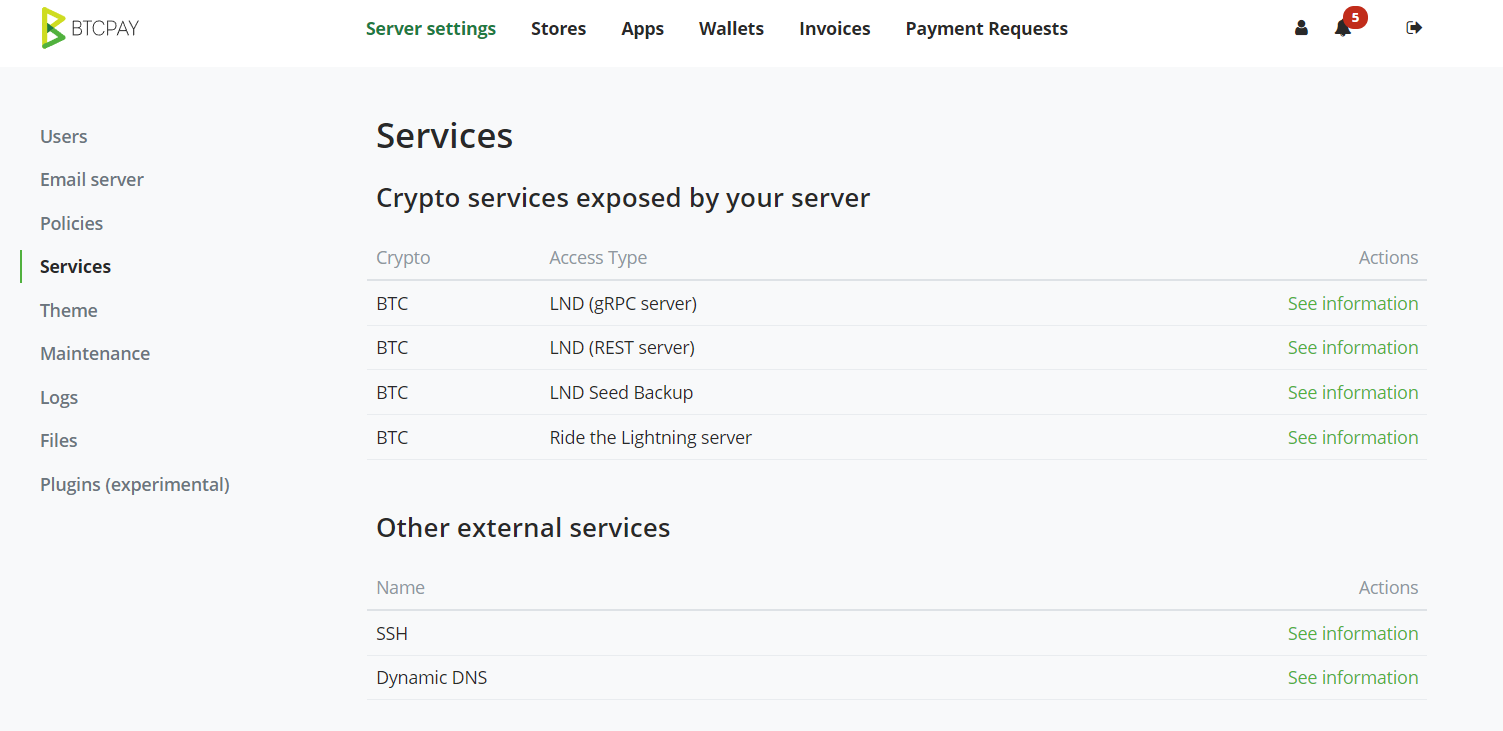Select Policies in the sidebar

(x=72, y=223)
